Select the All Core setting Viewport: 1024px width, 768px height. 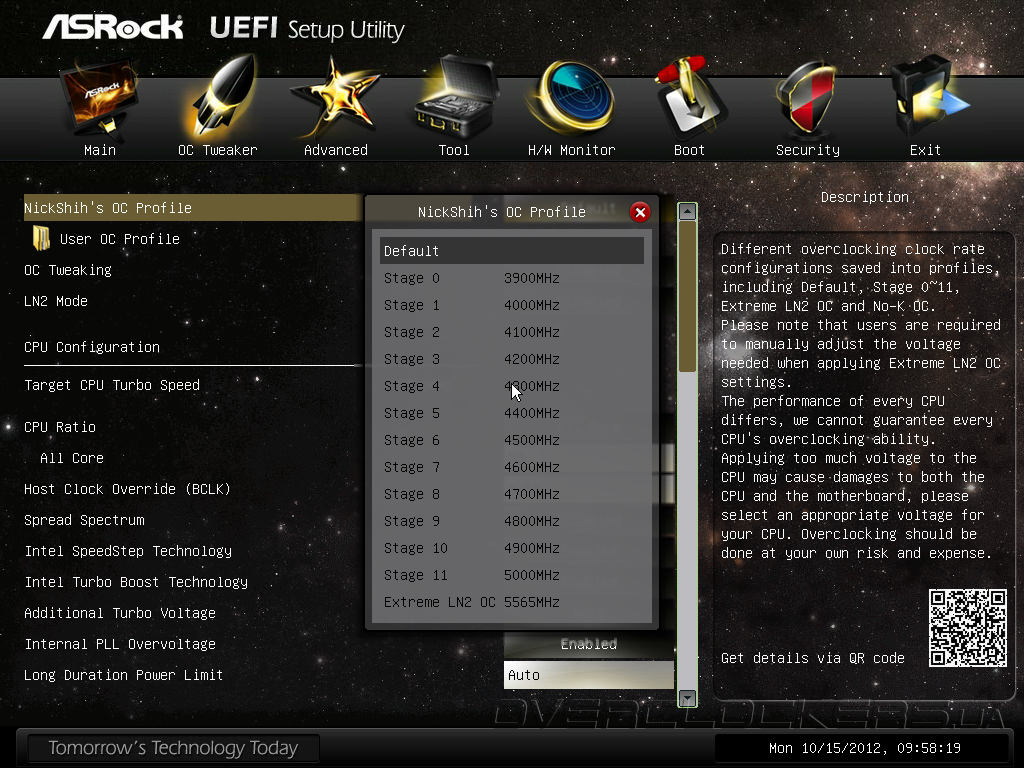click(72, 458)
